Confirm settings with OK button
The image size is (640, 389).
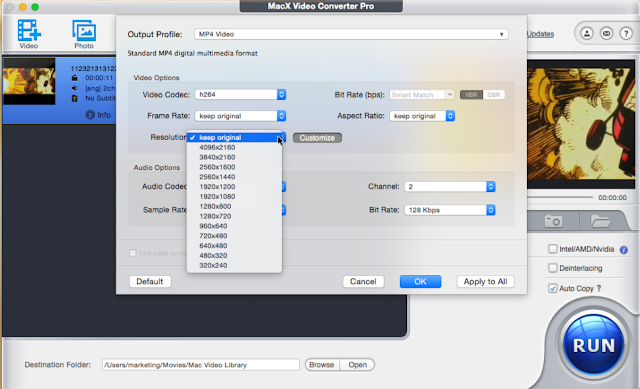click(420, 282)
